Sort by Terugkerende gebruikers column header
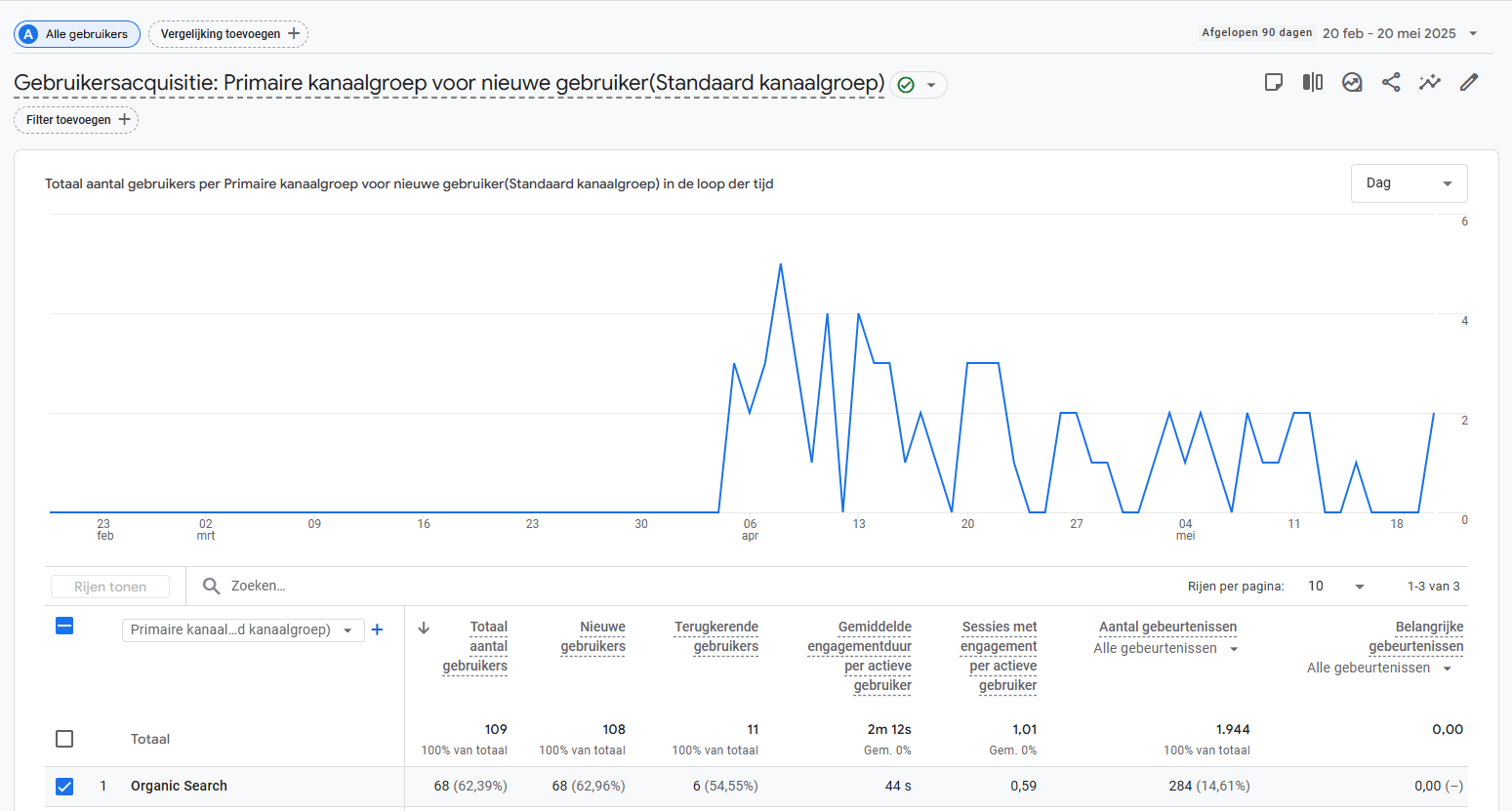This screenshot has width=1512, height=811. click(x=715, y=636)
